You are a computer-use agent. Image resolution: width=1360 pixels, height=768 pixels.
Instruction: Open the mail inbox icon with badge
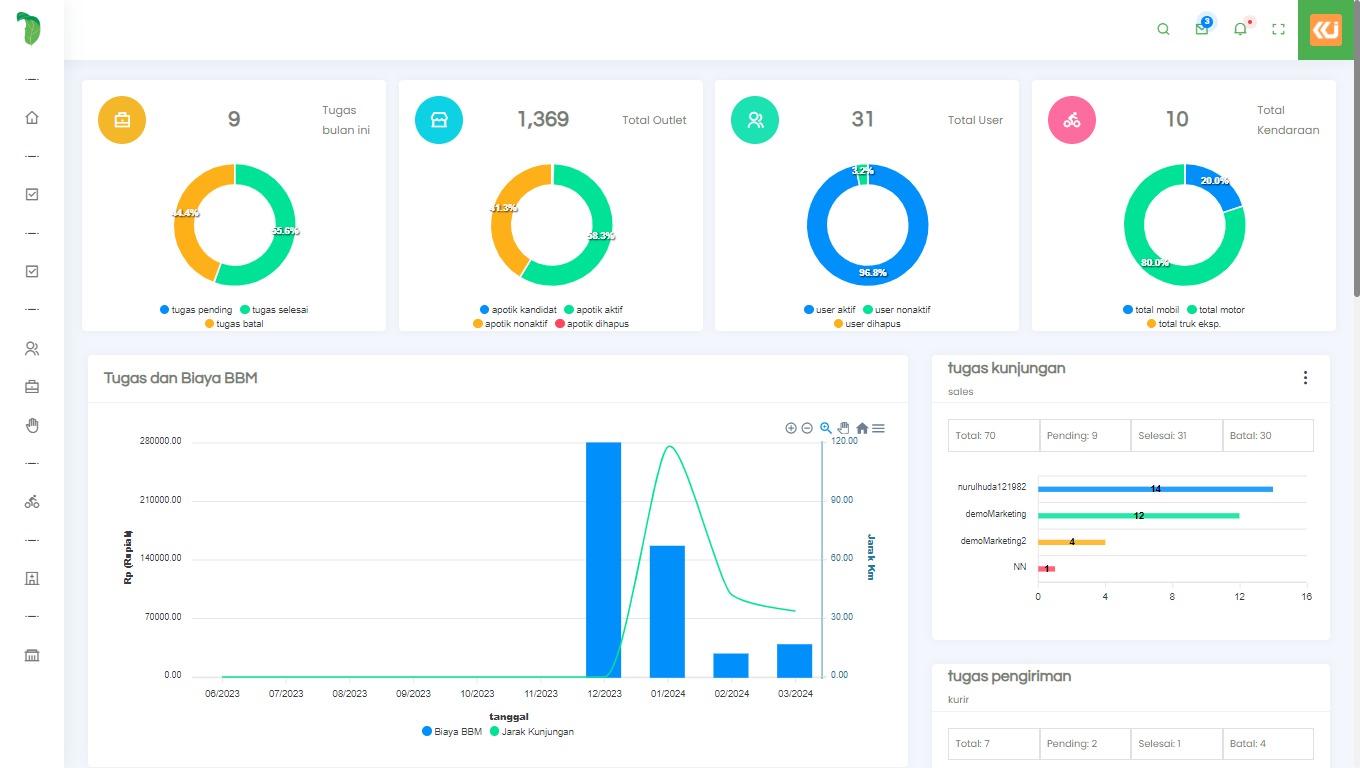tap(1202, 30)
